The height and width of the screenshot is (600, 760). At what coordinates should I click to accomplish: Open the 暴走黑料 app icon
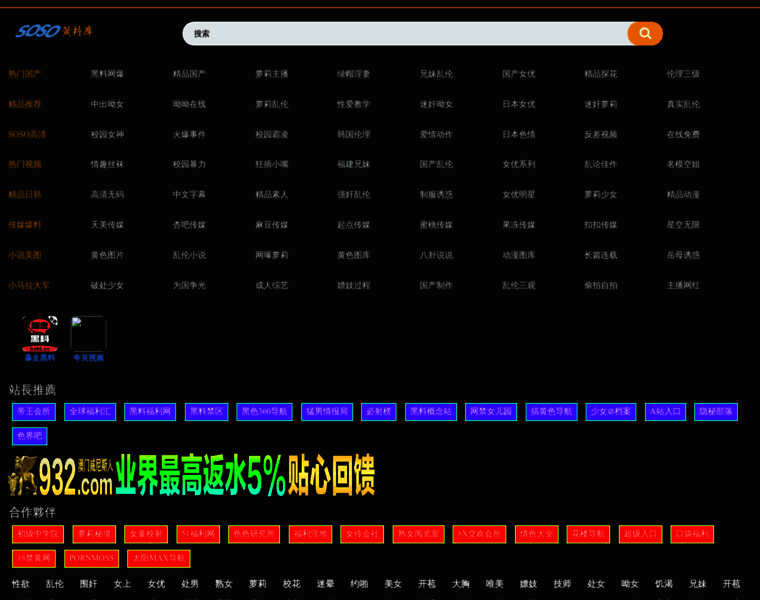pos(40,335)
